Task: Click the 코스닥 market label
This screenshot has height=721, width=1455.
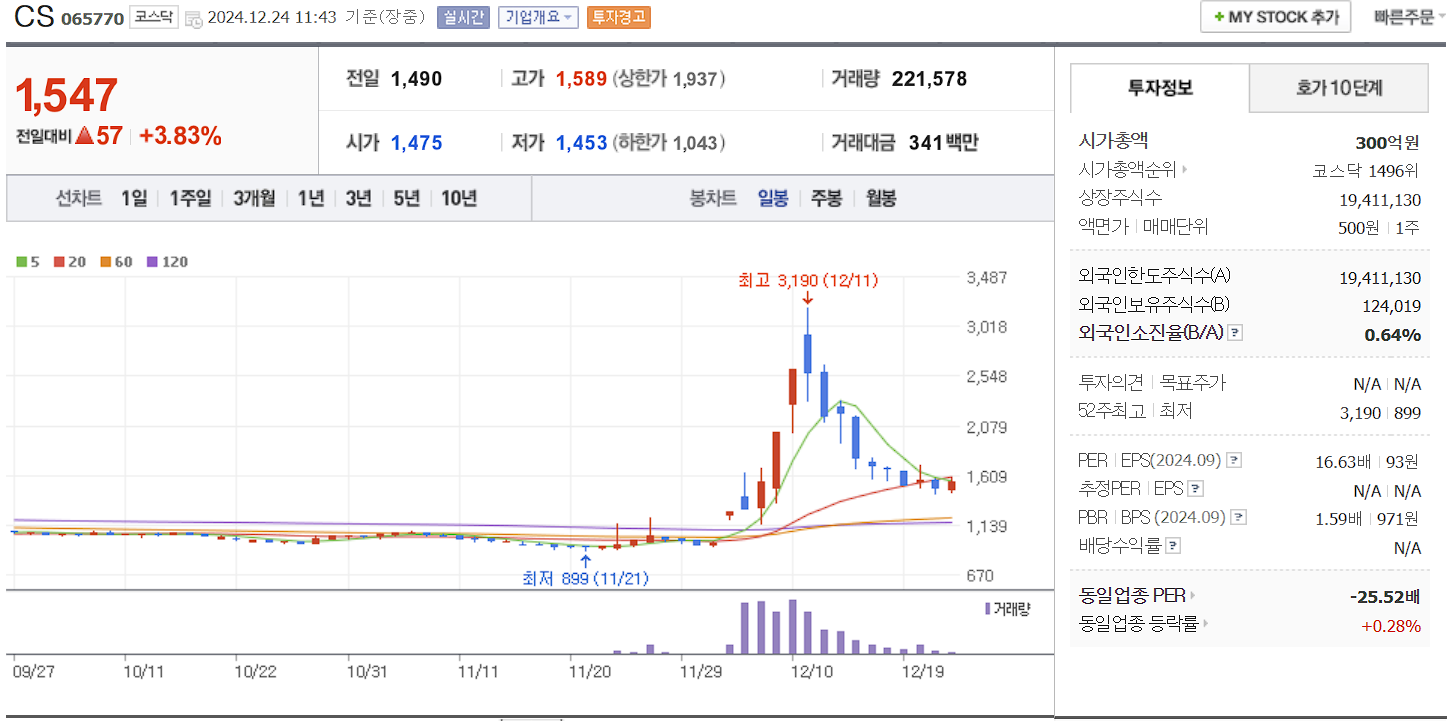Action: 154,18
